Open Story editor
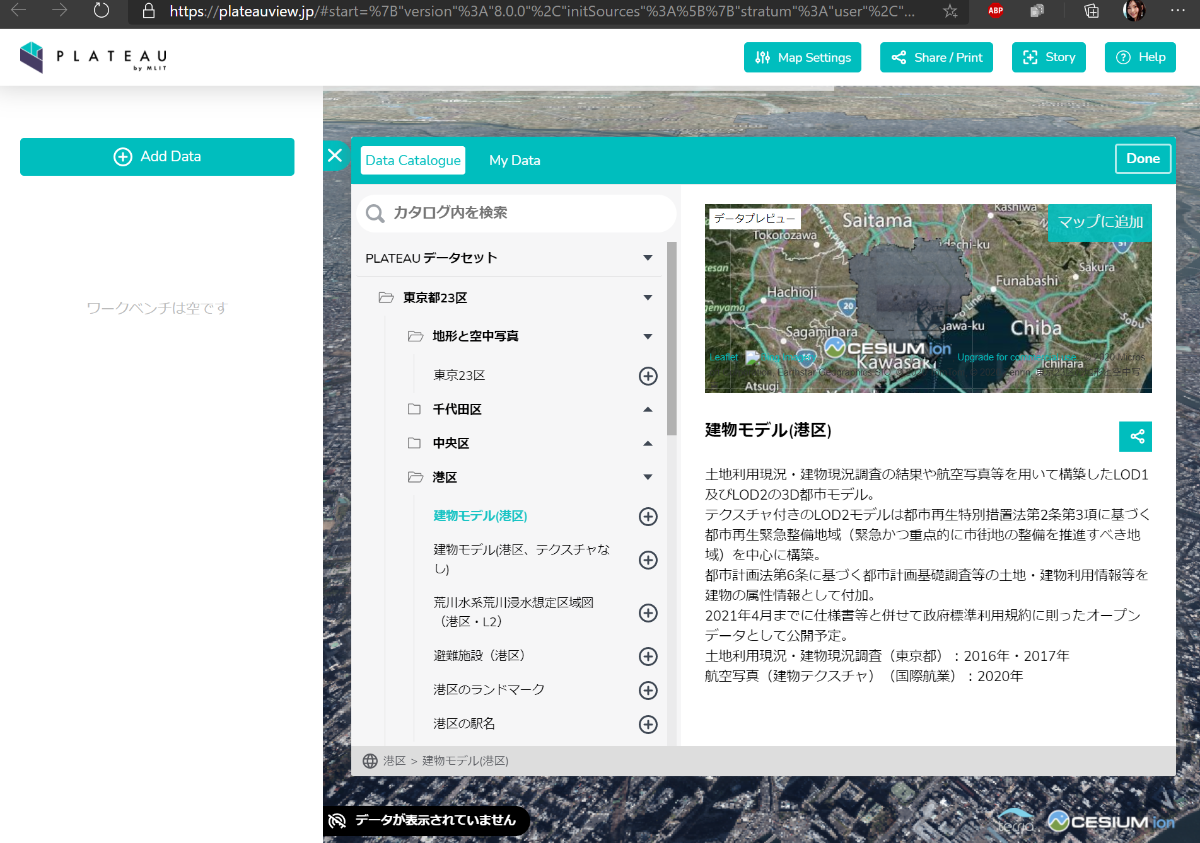The width and height of the screenshot is (1200, 843). click(x=1049, y=57)
